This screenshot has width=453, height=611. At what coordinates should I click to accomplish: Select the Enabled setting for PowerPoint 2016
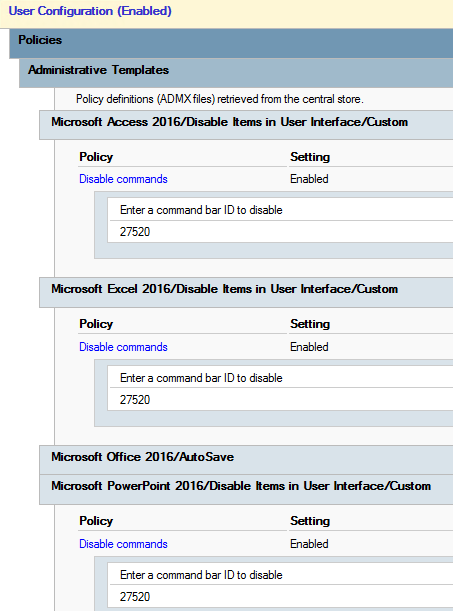point(309,544)
